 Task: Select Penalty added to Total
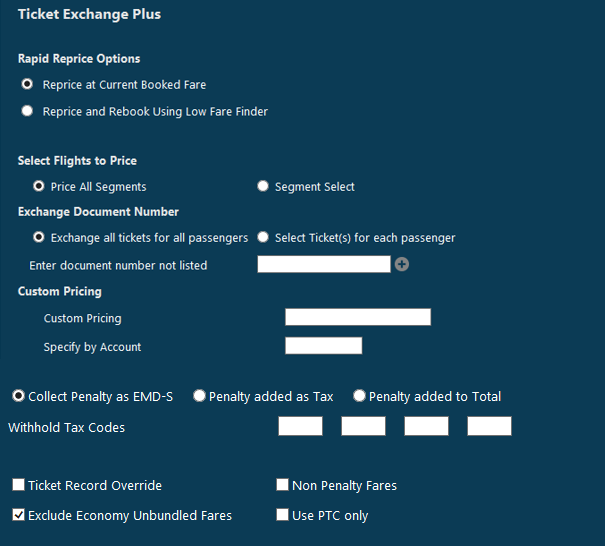[359, 396]
